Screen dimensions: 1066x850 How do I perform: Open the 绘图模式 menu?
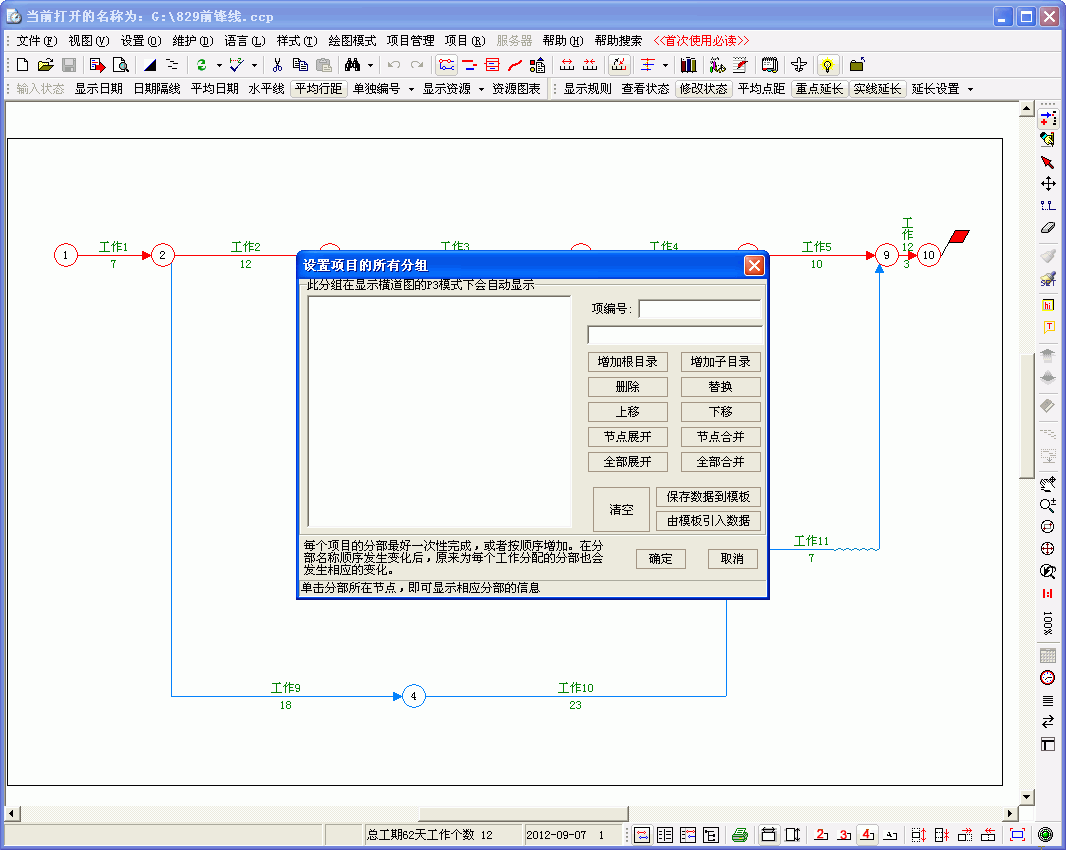pyautogui.click(x=352, y=41)
